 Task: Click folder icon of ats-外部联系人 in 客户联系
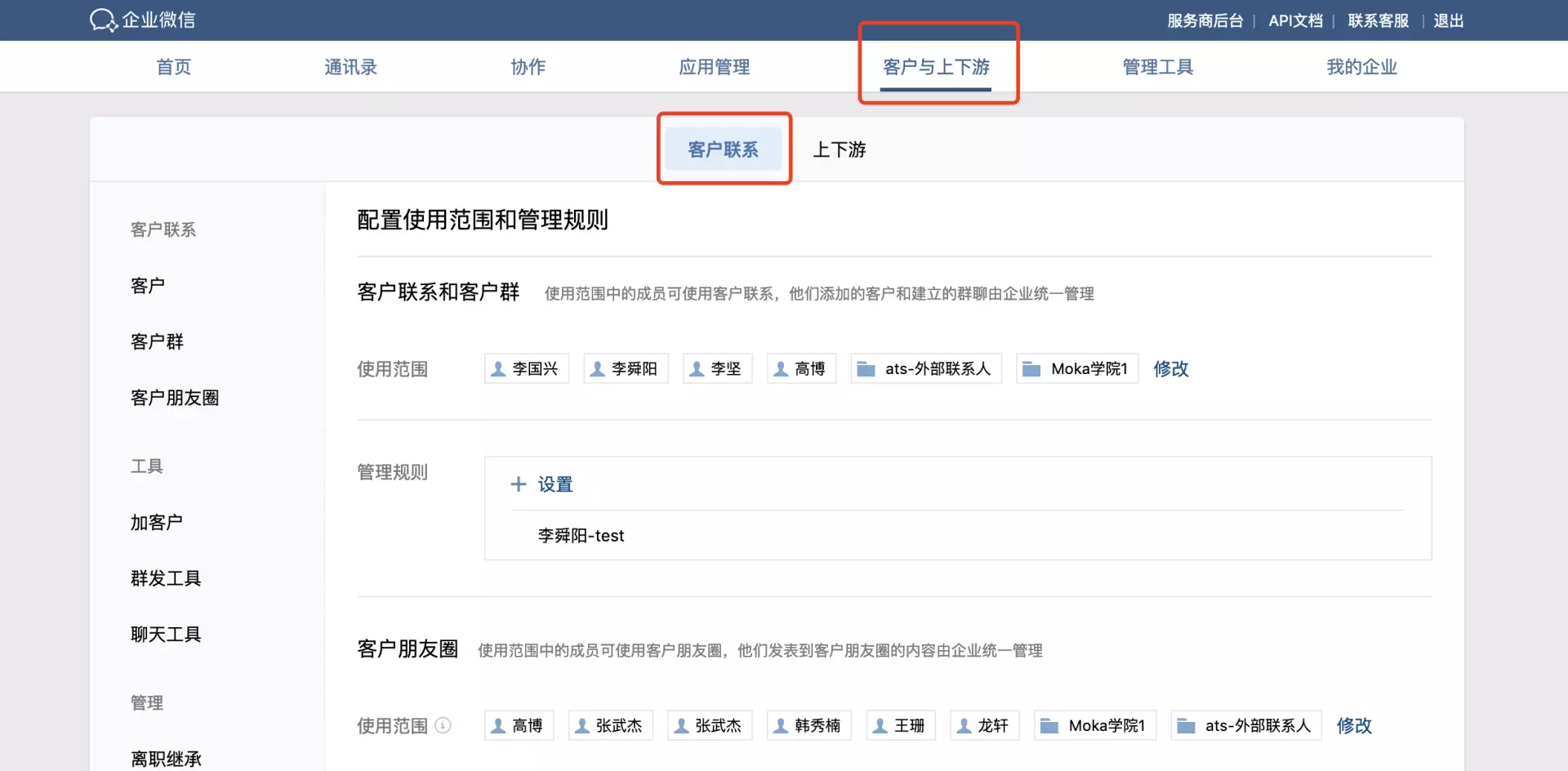866,369
